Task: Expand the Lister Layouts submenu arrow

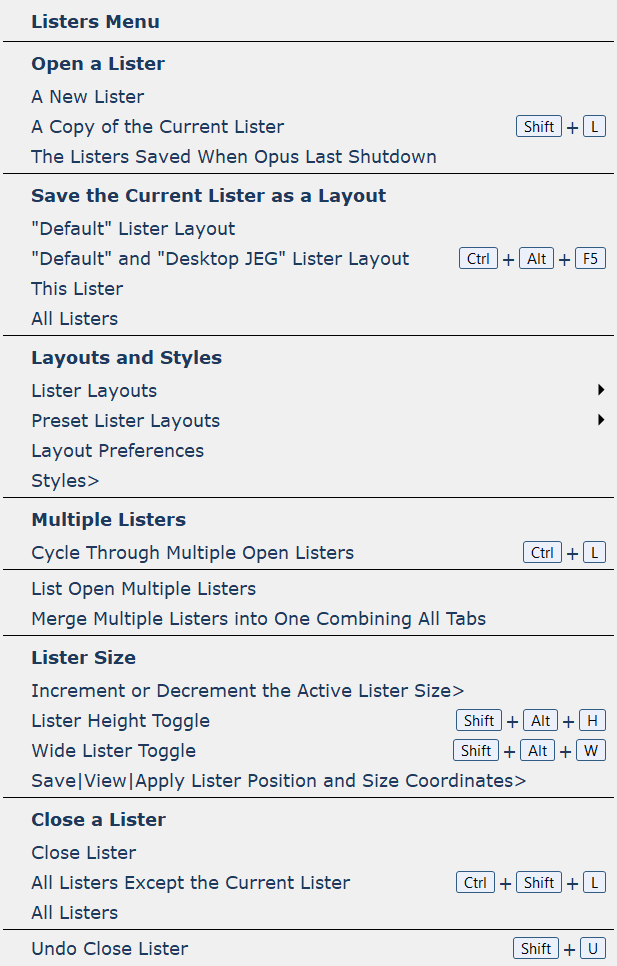Action: (601, 390)
